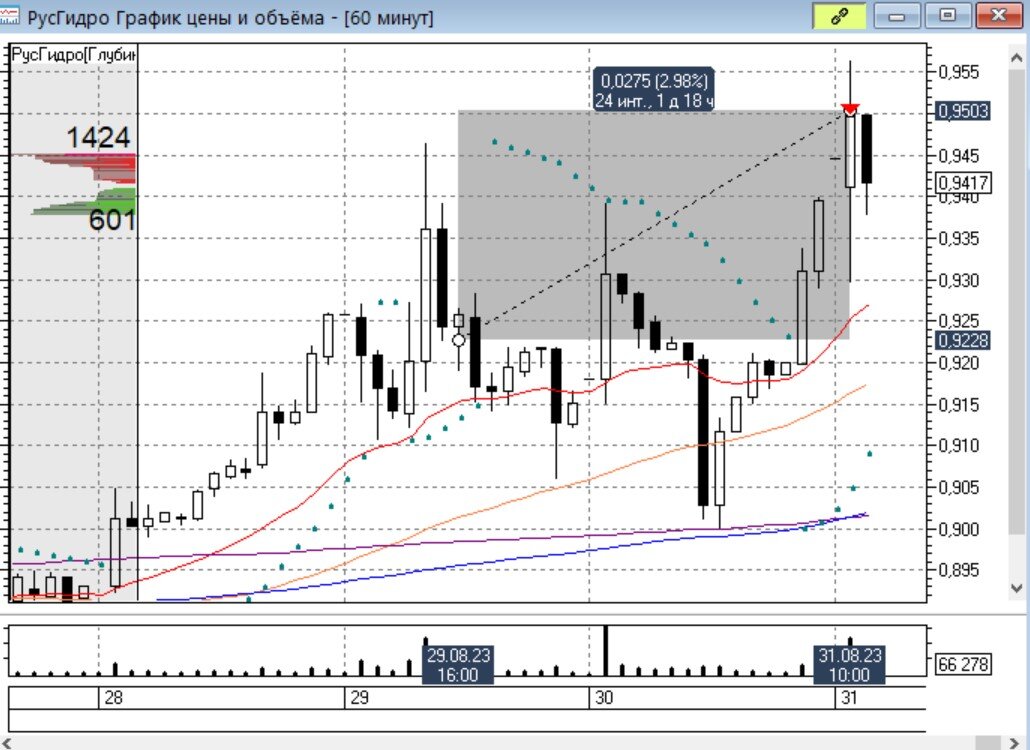The width and height of the screenshot is (1030, 750).
Task: Close the РусГидро chart window
Action: pyautogui.click(x=998, y=16)
